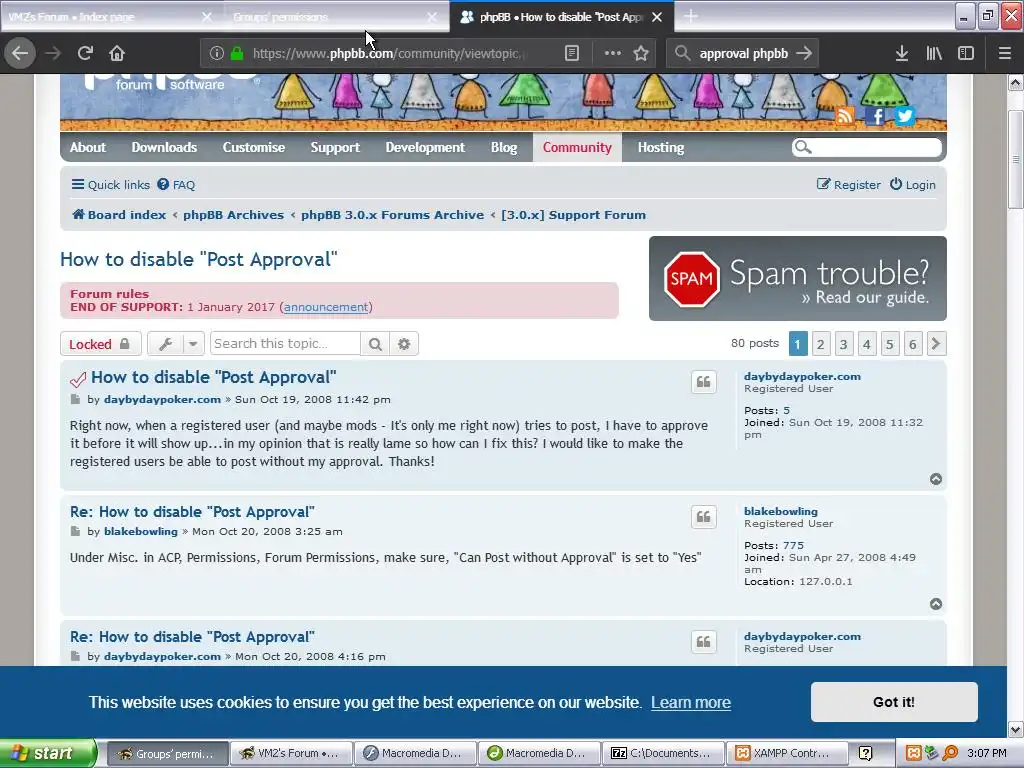Go back with the browser back arrow

(20, 53)
